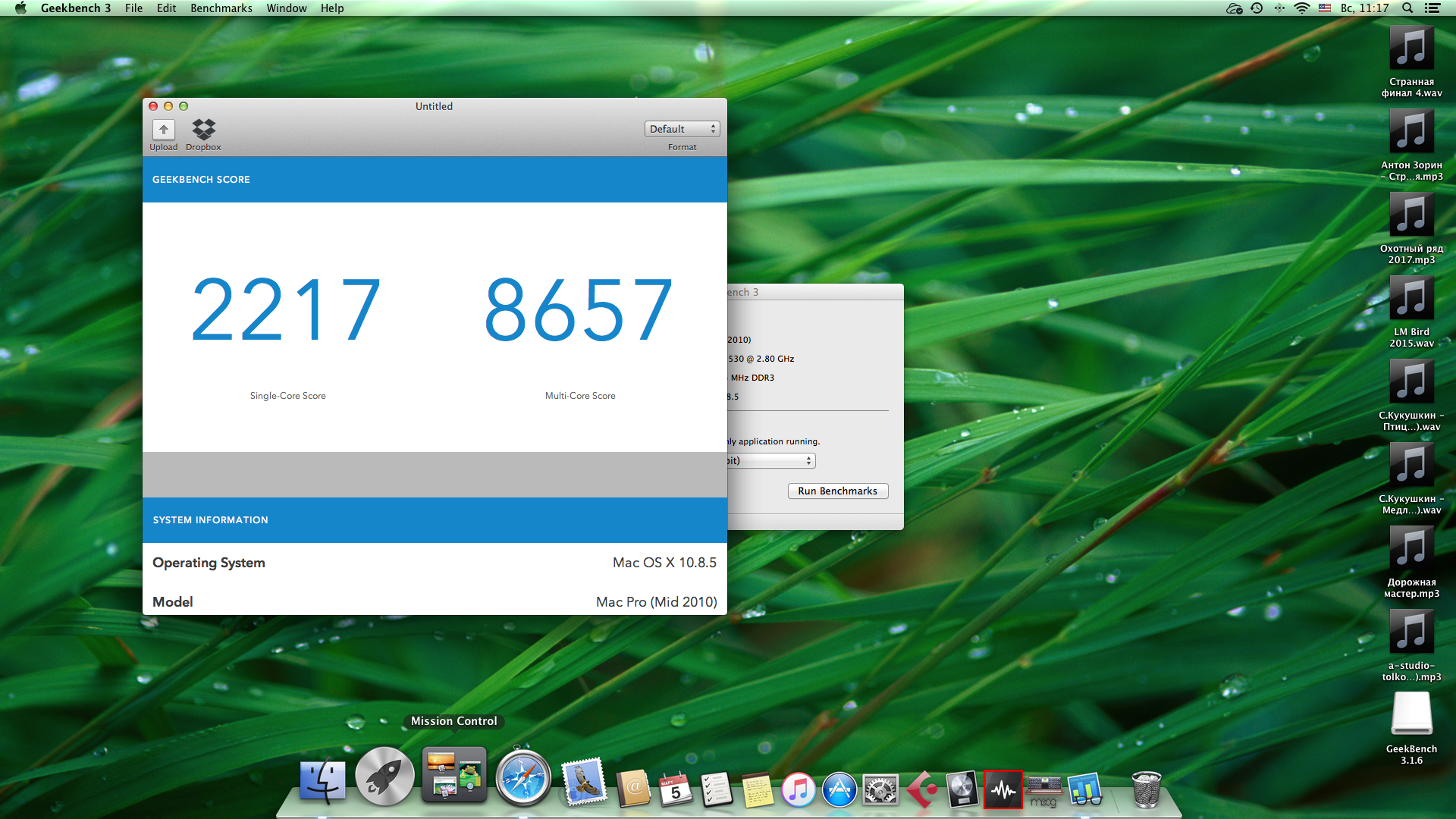This screenshot has height=819, width=1456.
Task: Open the Benchmarks menu
Action: [x=221, y=8]
